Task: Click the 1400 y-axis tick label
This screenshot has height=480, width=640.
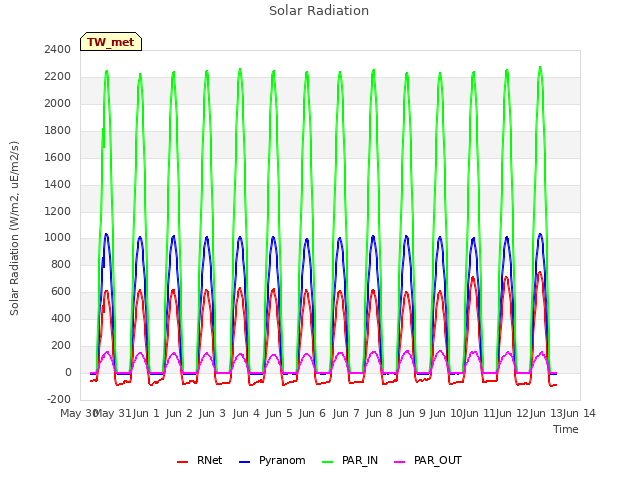Action: click(x=58, y=184)
